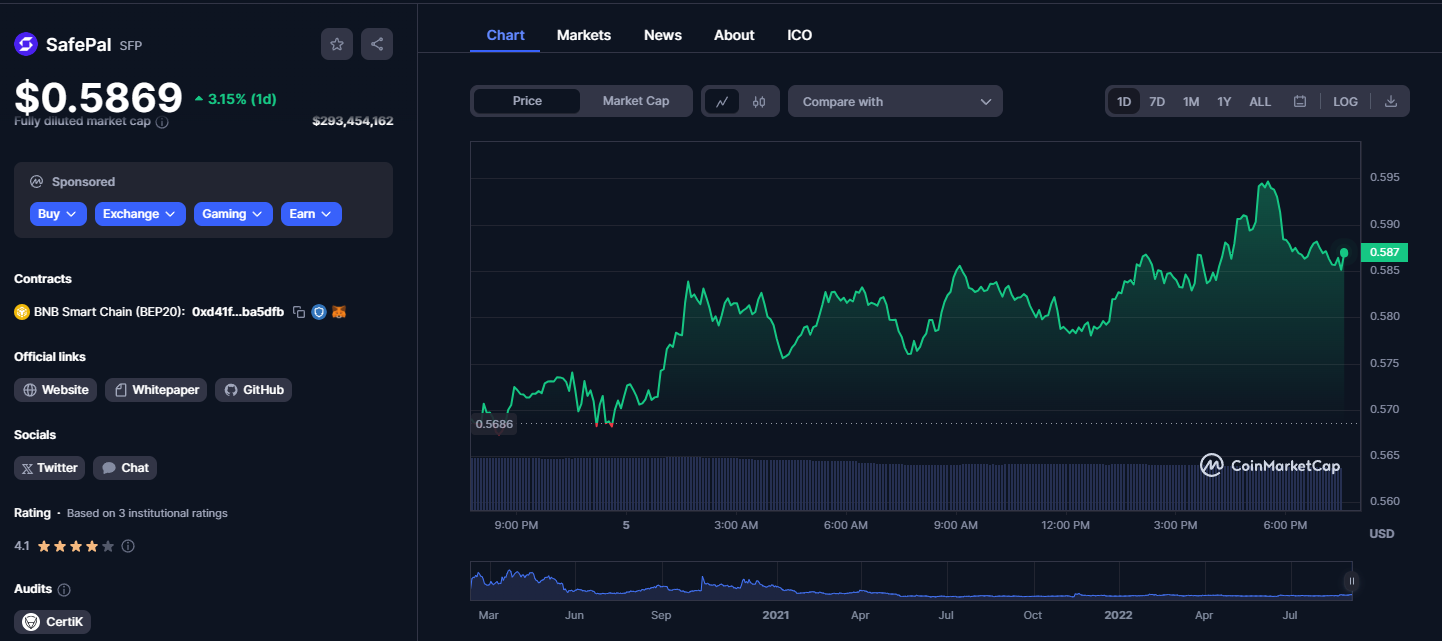Expand the Gaming sponsored dropdown
Screen dimensions: 1442x641
[233, 214]
